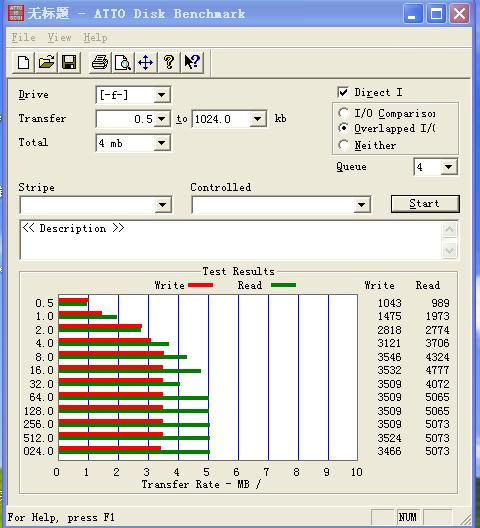
Task: Open Print Preview magnifier icon
Action: (x=123, y=63)
